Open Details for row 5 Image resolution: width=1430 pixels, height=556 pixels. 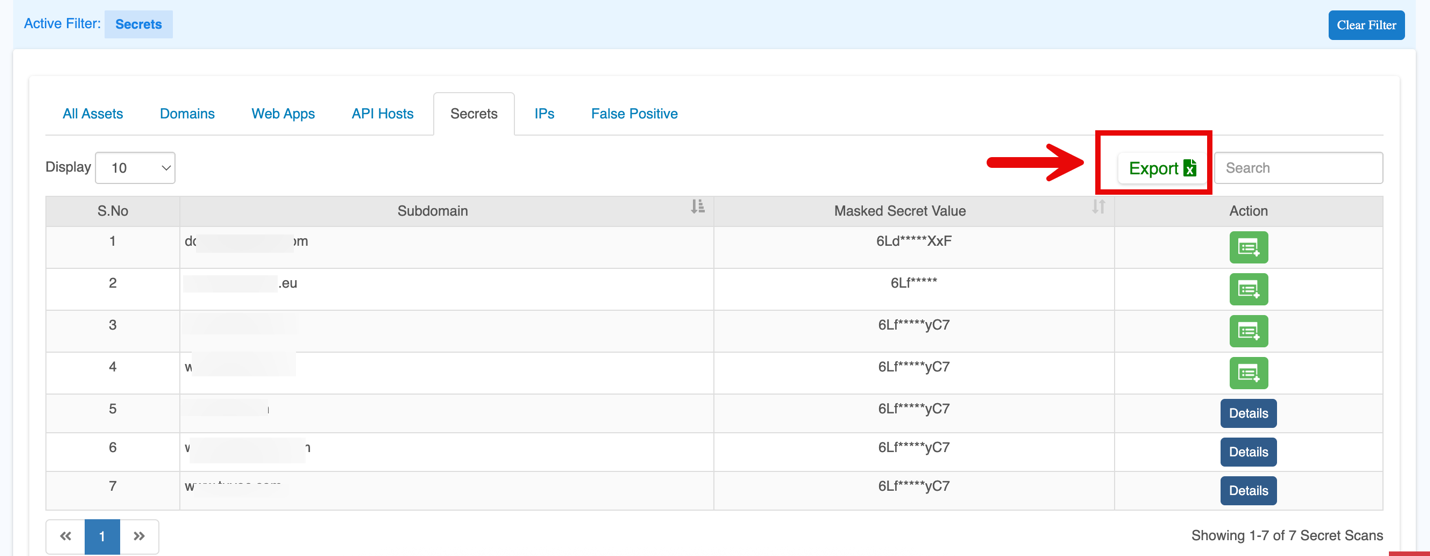point(1248,413)
